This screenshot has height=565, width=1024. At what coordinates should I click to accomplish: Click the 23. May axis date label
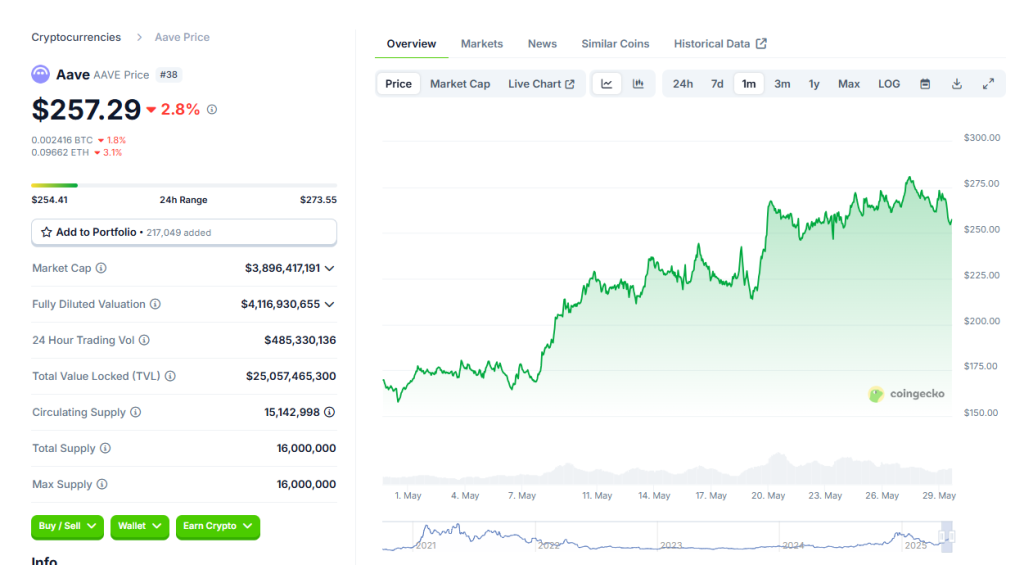[825, 496]
